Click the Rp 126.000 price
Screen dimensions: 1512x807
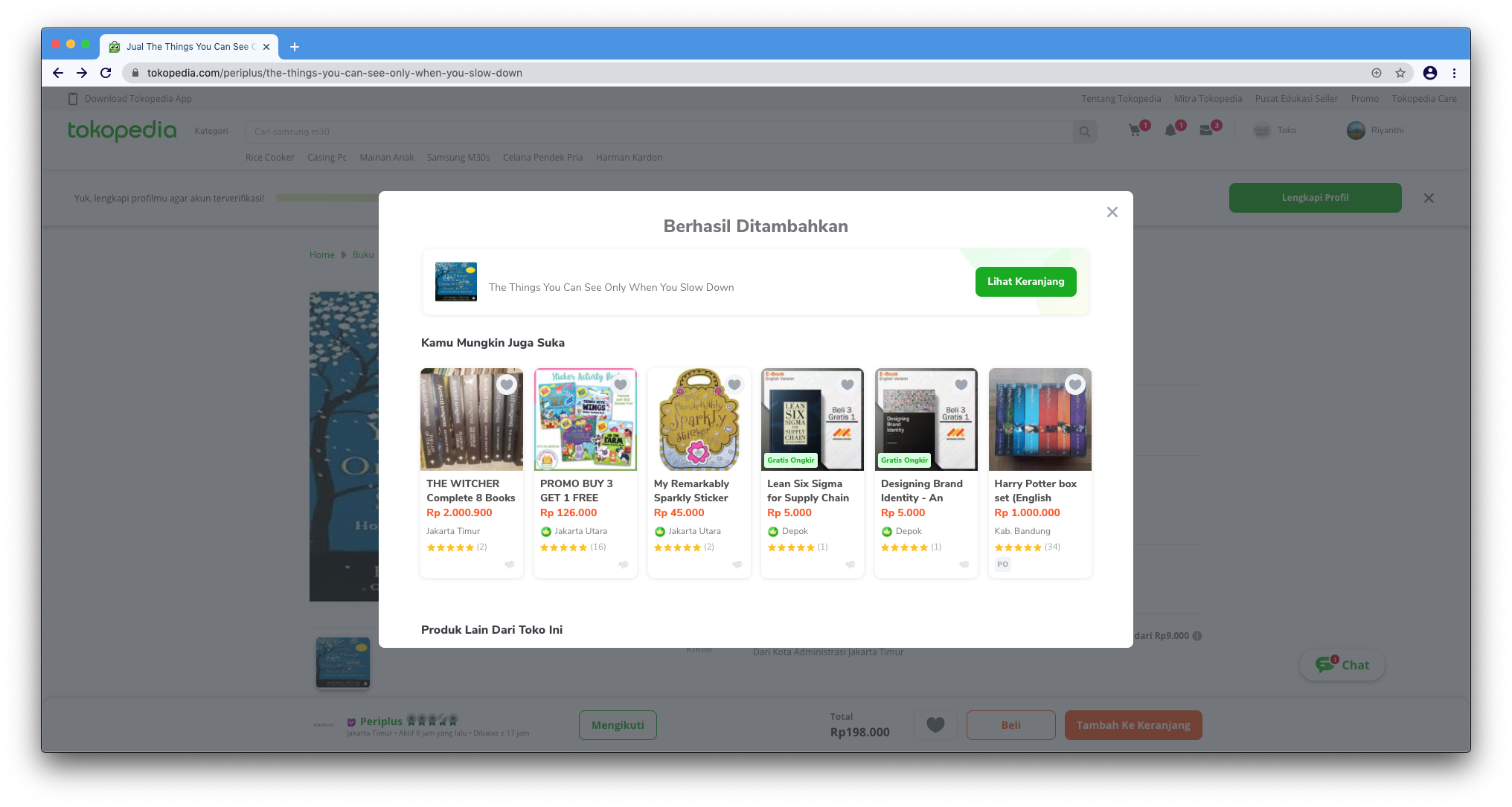pyautogui.click(x=568, y=512)
